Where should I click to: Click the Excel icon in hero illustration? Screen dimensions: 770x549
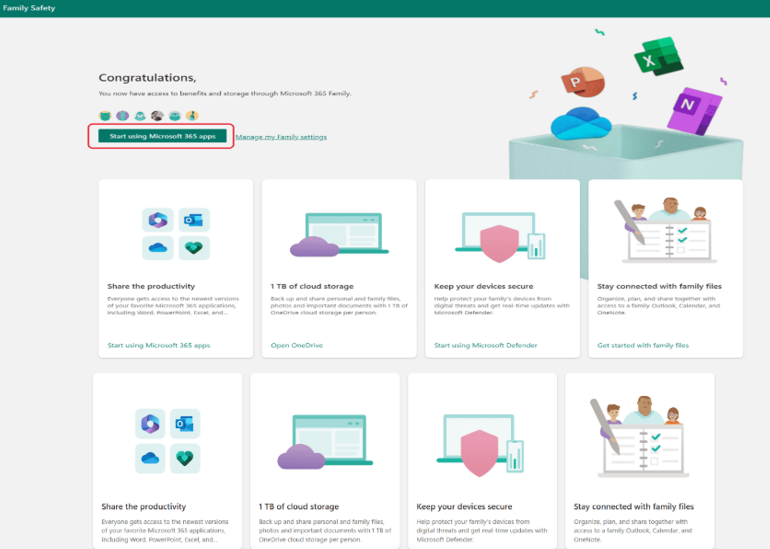(658, 56)
